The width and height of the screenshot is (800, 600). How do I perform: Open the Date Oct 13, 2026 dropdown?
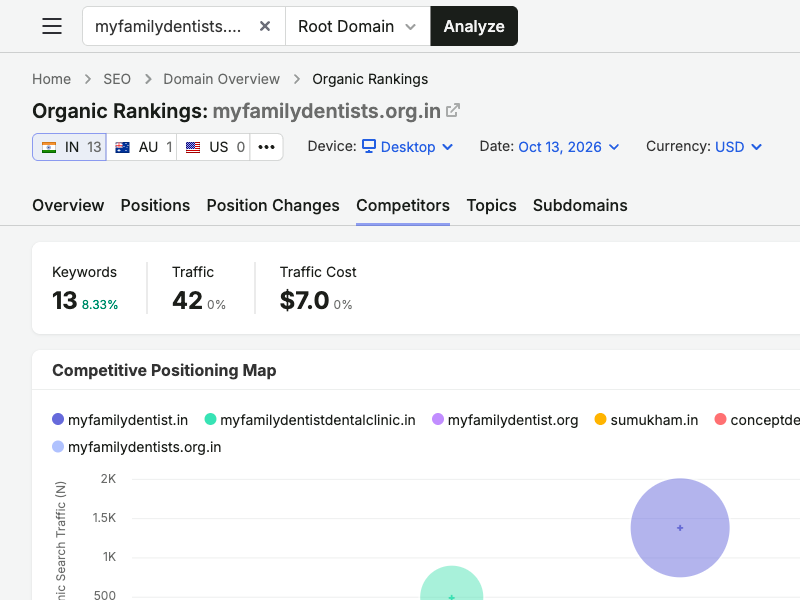(x=569, y=147)
